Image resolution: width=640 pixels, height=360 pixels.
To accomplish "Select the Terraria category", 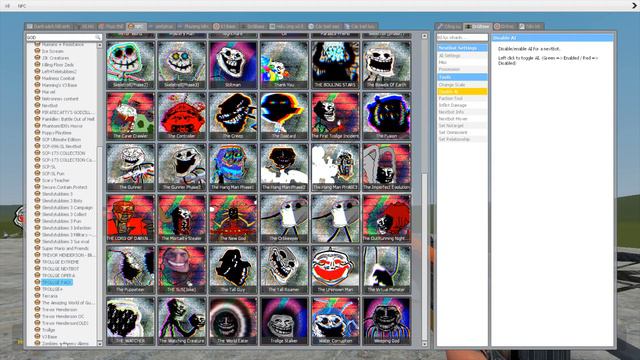I will 49,296.
